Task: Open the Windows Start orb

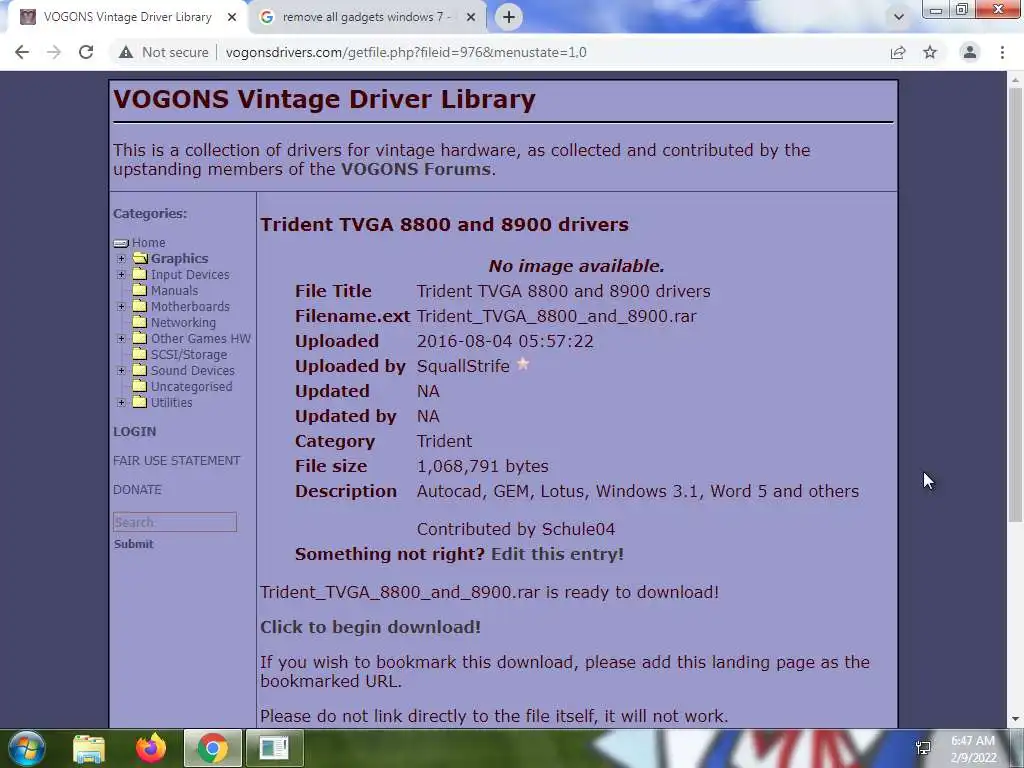Action: pos(27,748)
